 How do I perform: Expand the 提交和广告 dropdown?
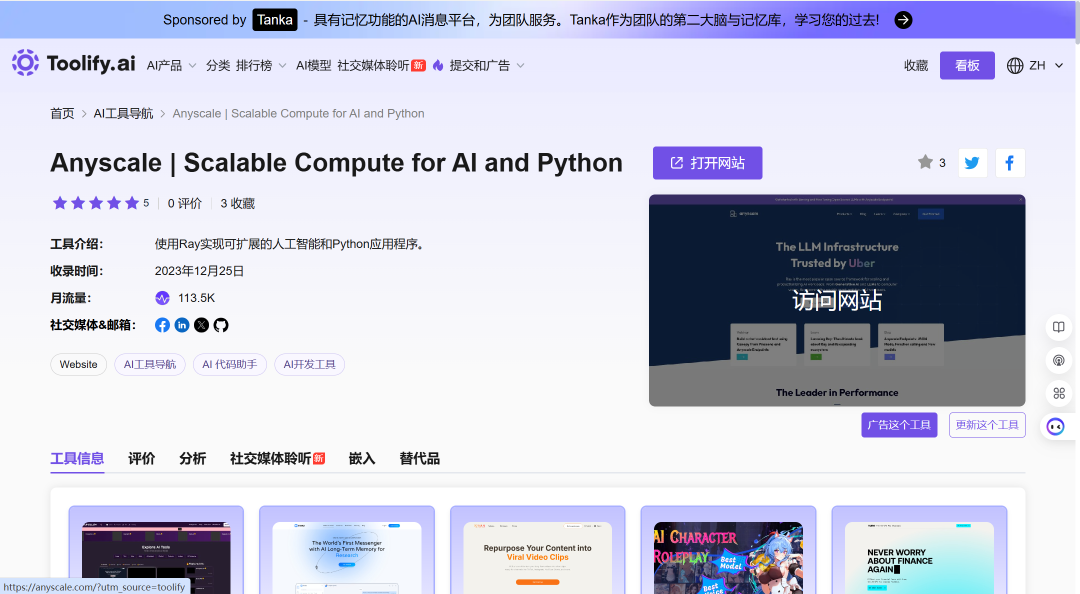487,65
